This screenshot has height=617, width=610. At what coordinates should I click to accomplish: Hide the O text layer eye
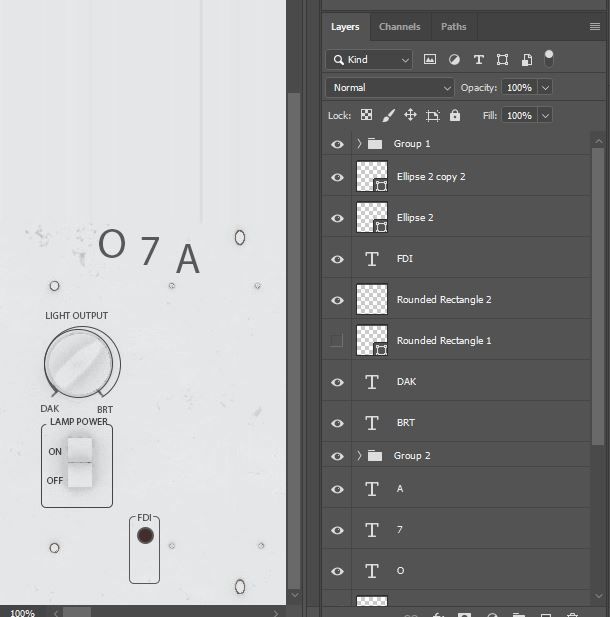point(337,571)
